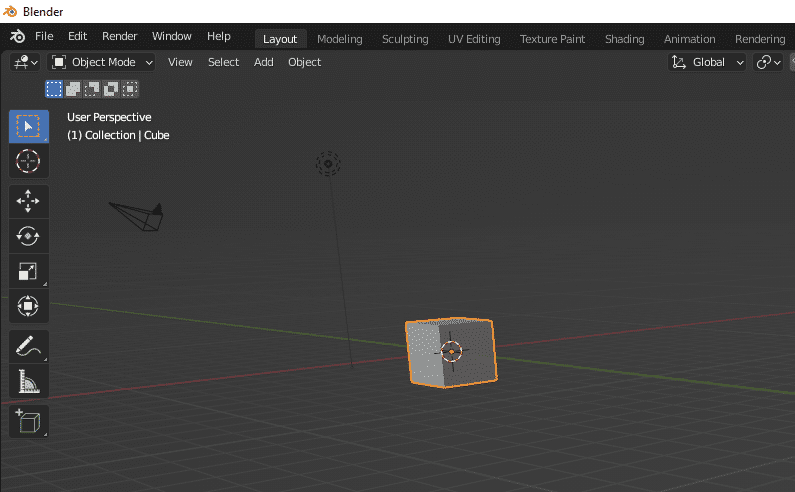Screen dimensions: 795x492
Task: Expand the Global transform orientation dropdown
Action: coord(708,62)
